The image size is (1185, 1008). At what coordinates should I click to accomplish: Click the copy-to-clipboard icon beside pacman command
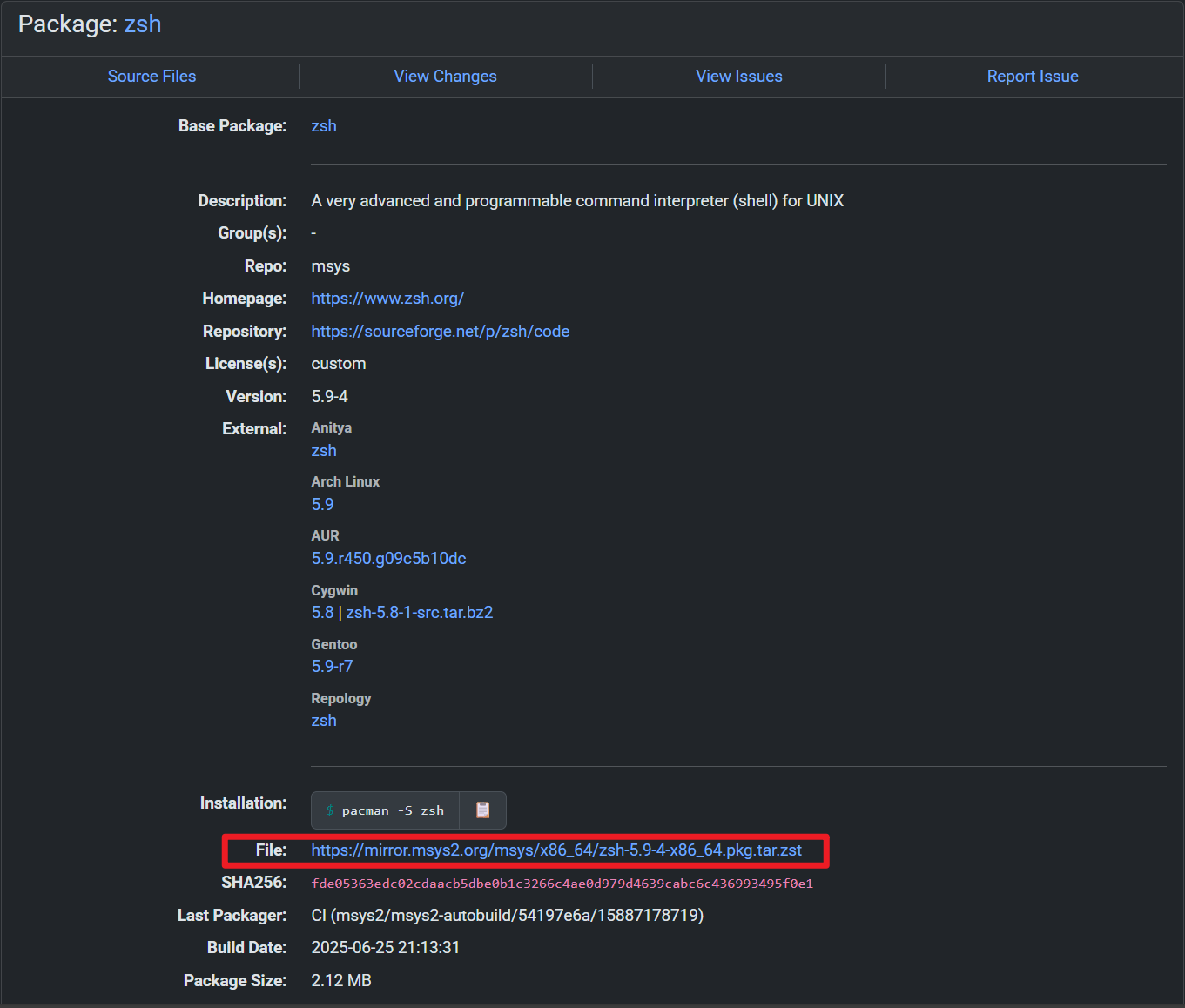pyautogui.click(x=482, y=810)
